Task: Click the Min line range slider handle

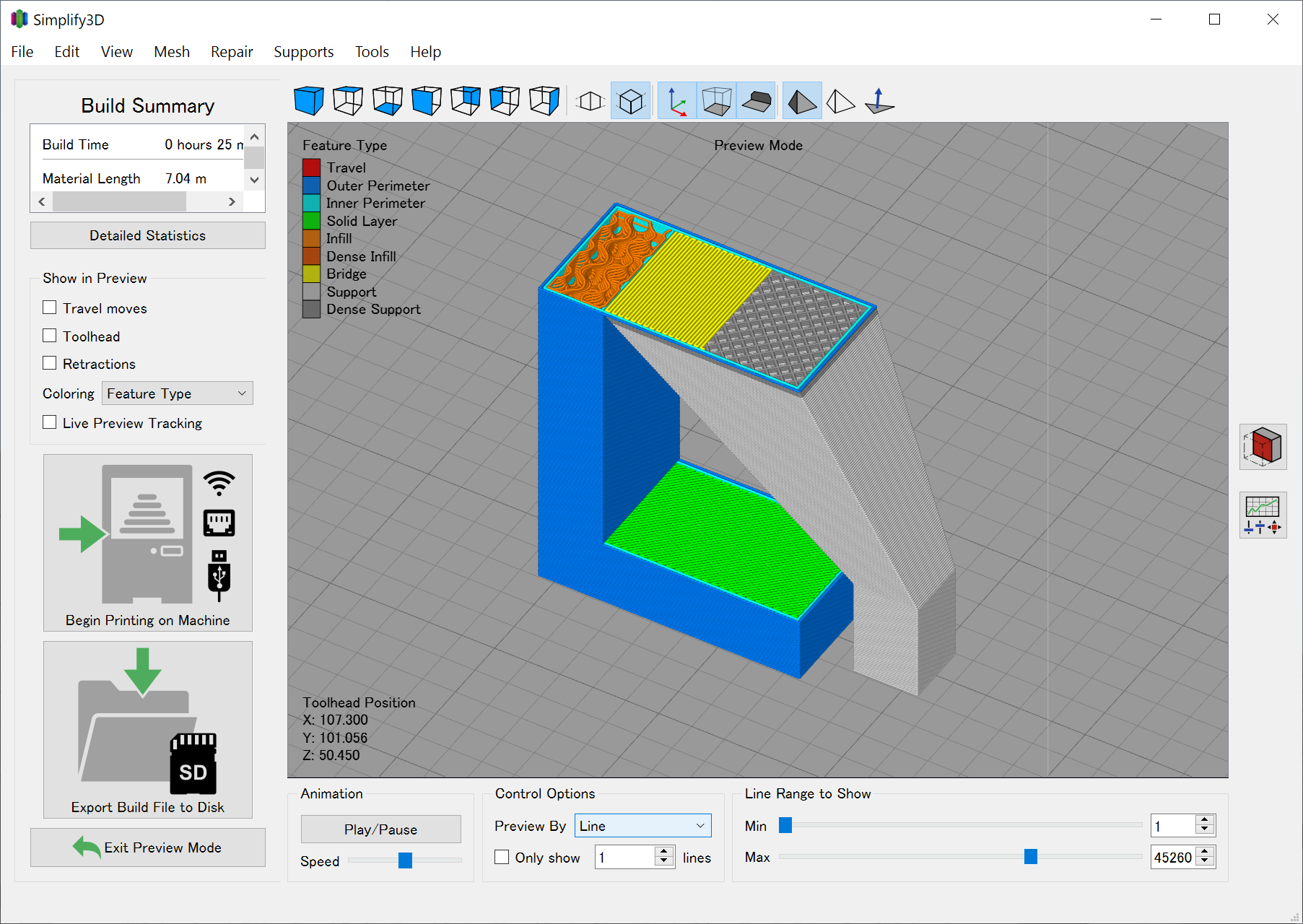Action: pyautogui.click(x=785, y=825)
